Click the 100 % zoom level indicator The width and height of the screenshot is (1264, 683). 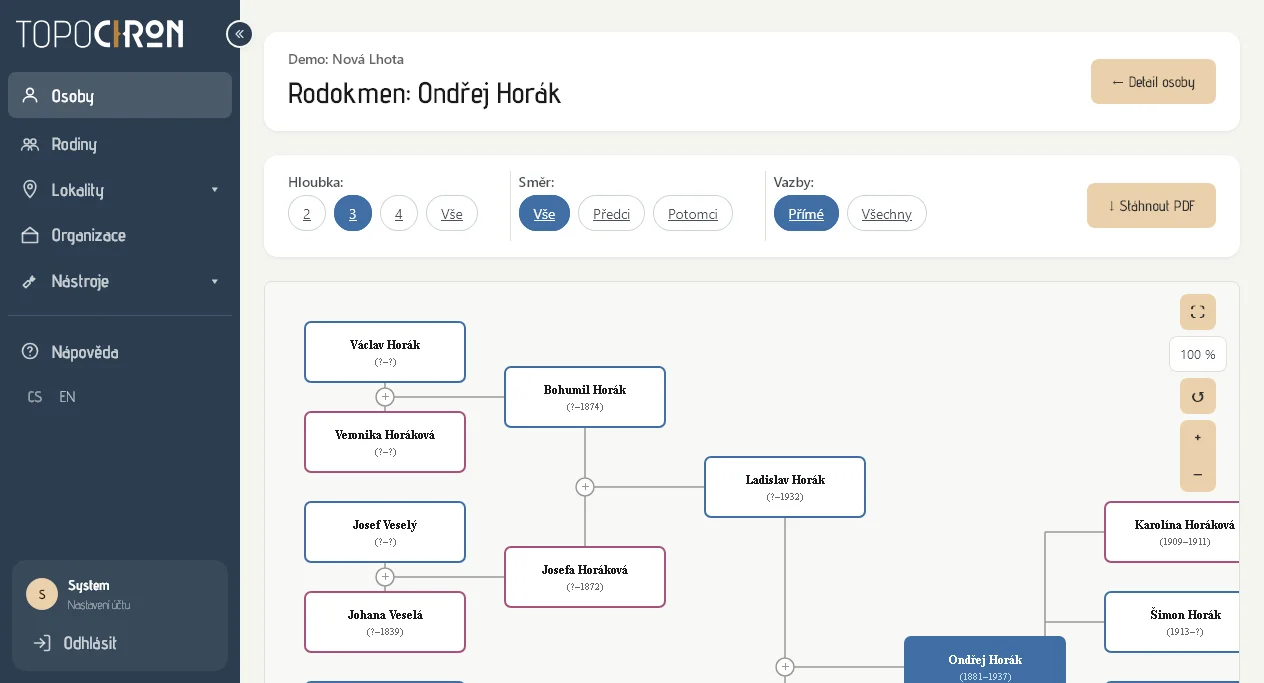pyautogui.click(x=1198, y=354)
